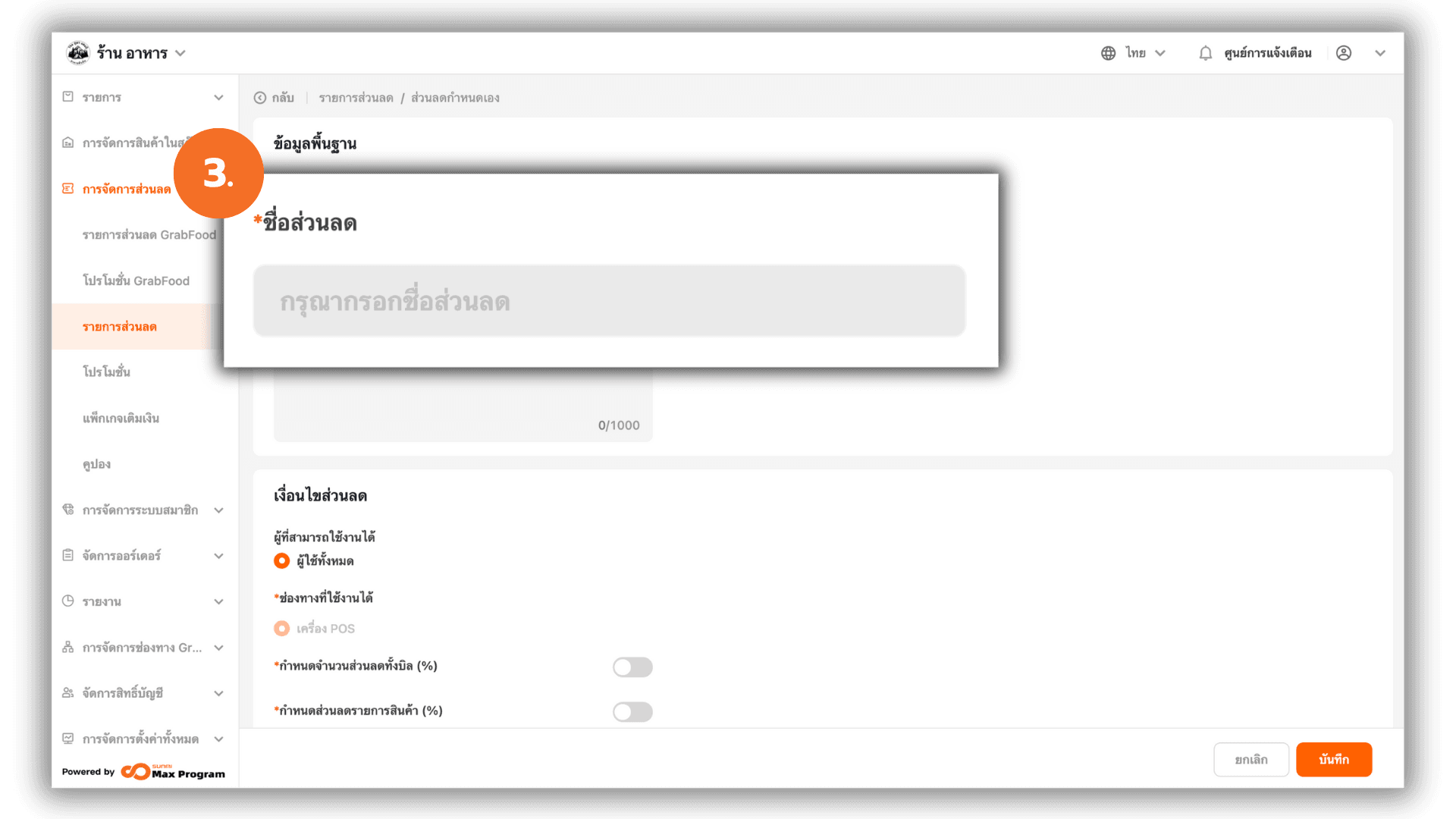The height and width of the screenshot is (819, 1456).
Task: Click the restaurant logo icon
Action: pyautogui.click(x=77, y=53)
